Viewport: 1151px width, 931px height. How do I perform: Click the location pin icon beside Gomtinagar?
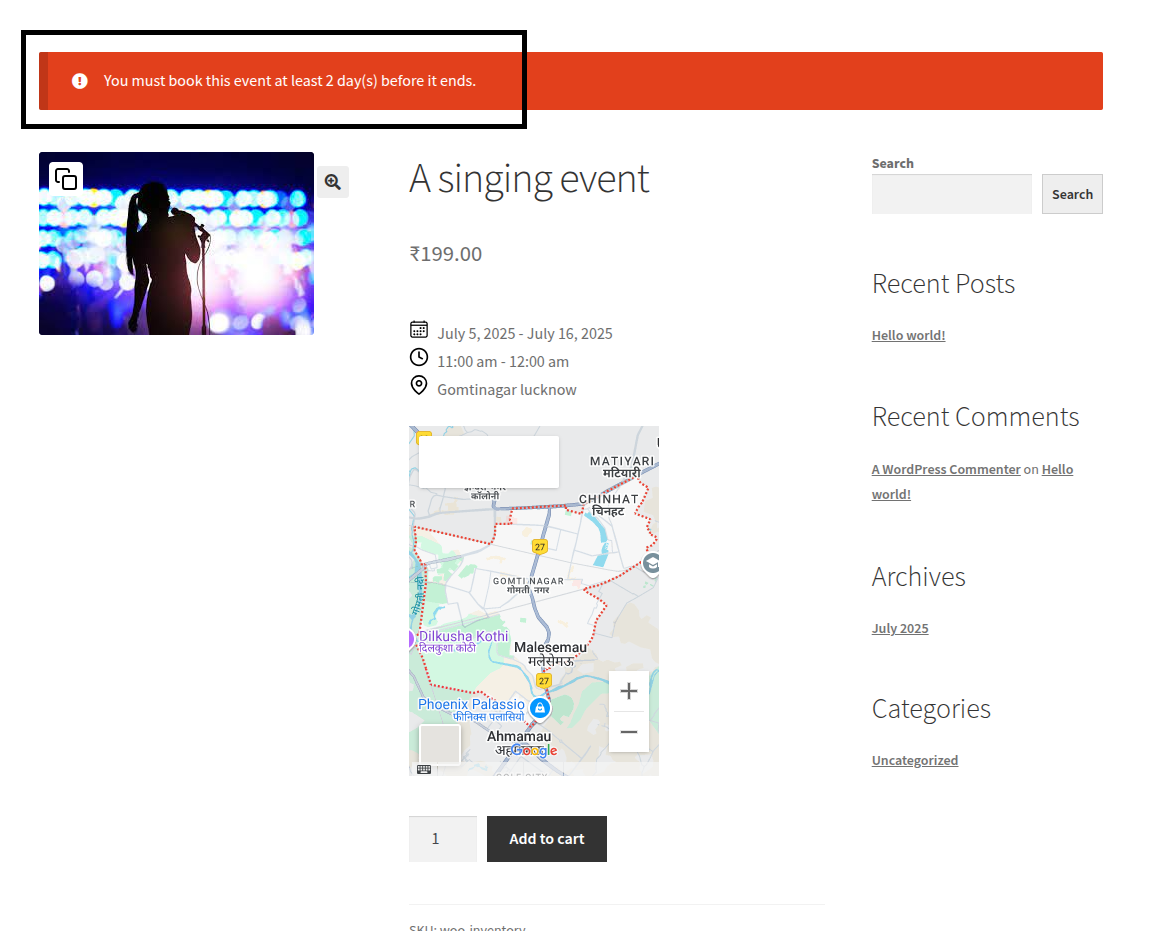[x=418, y=385]
